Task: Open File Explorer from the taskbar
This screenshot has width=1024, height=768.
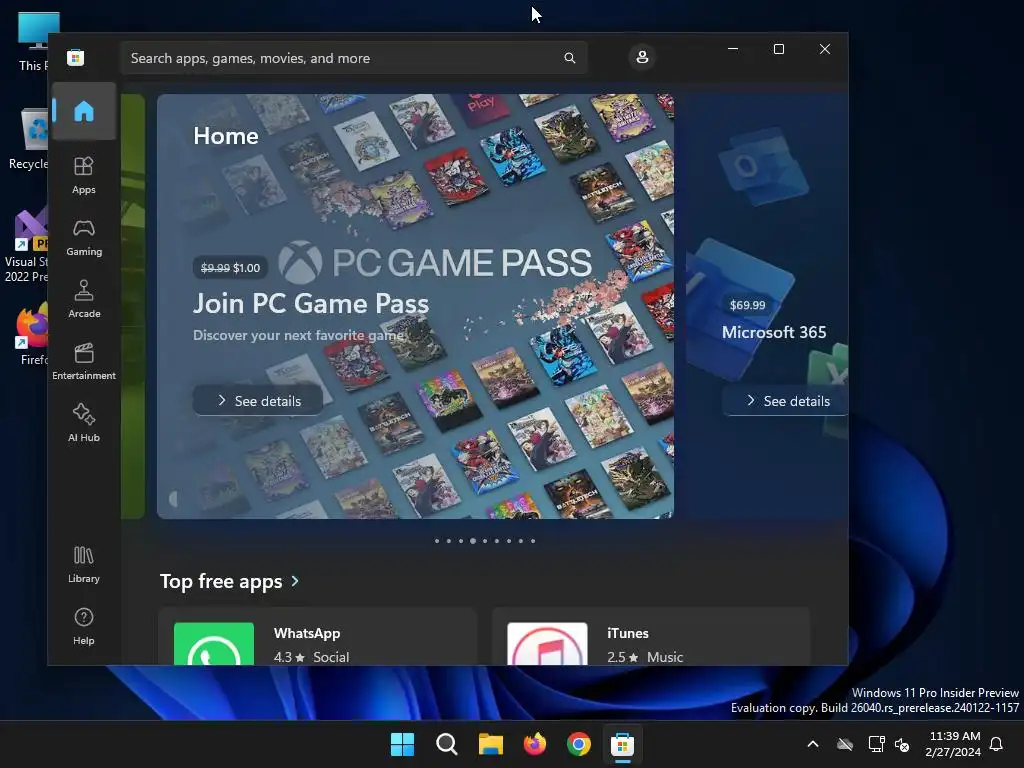Action: 490,744
